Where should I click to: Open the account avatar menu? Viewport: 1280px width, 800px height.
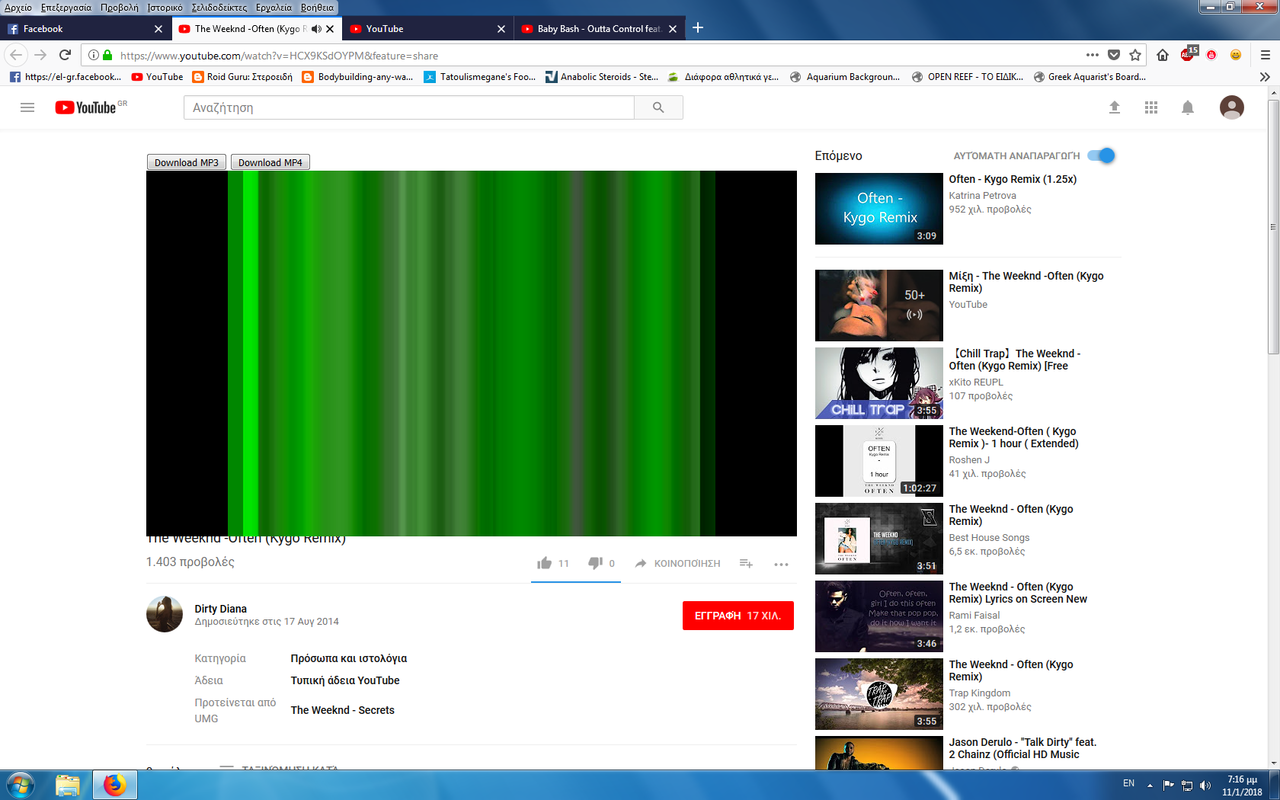pos(1232,107)
